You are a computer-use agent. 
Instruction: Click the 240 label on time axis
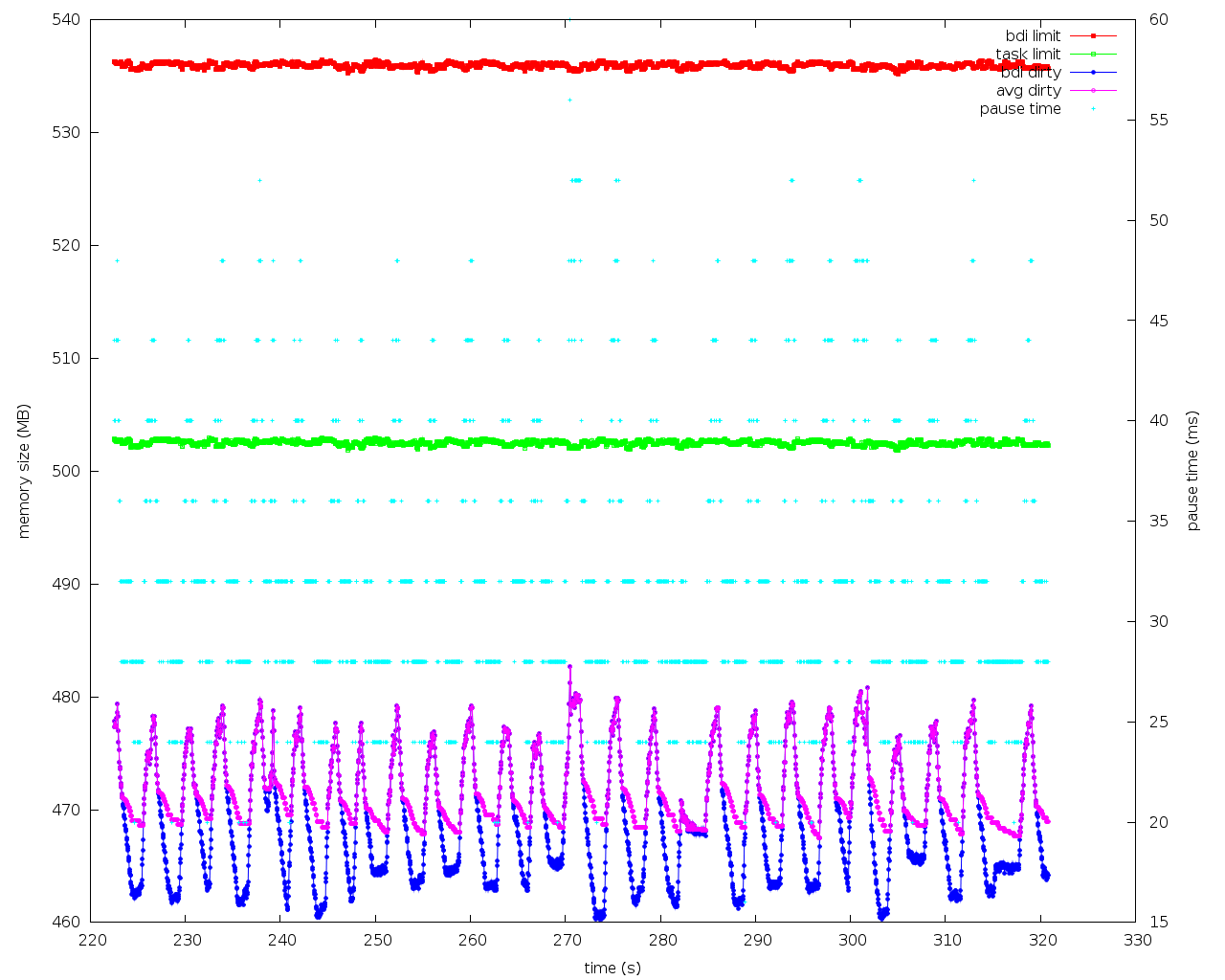(281, 941)
